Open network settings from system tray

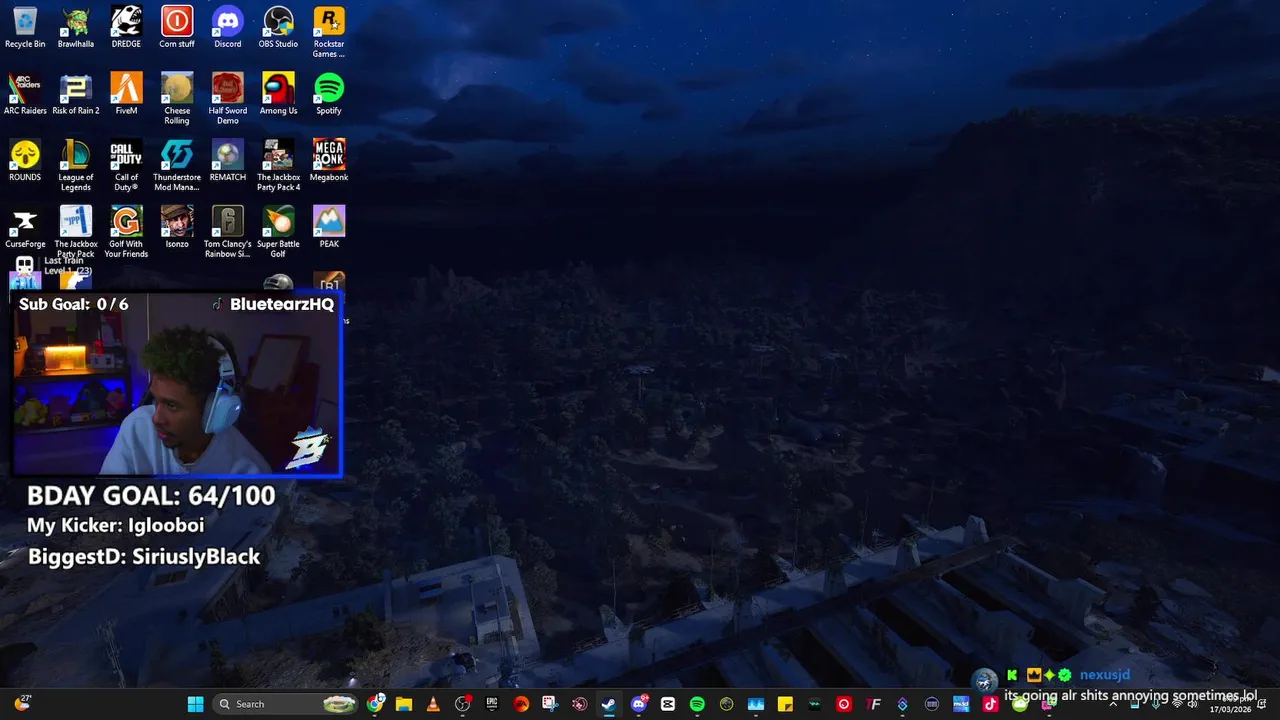click(x=1176, y=704)
